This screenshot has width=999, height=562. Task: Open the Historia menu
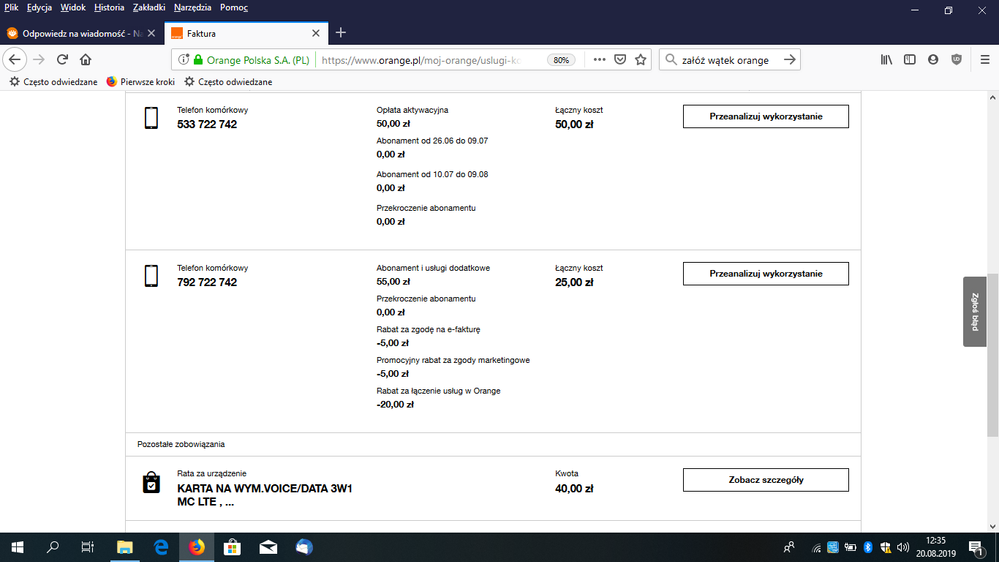tap(109, 8)
